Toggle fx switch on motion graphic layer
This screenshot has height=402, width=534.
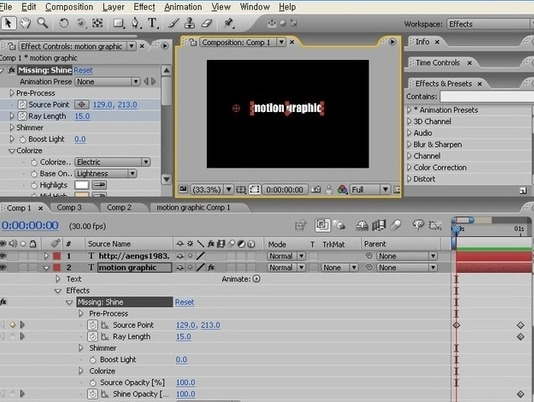tap(211, 267)
